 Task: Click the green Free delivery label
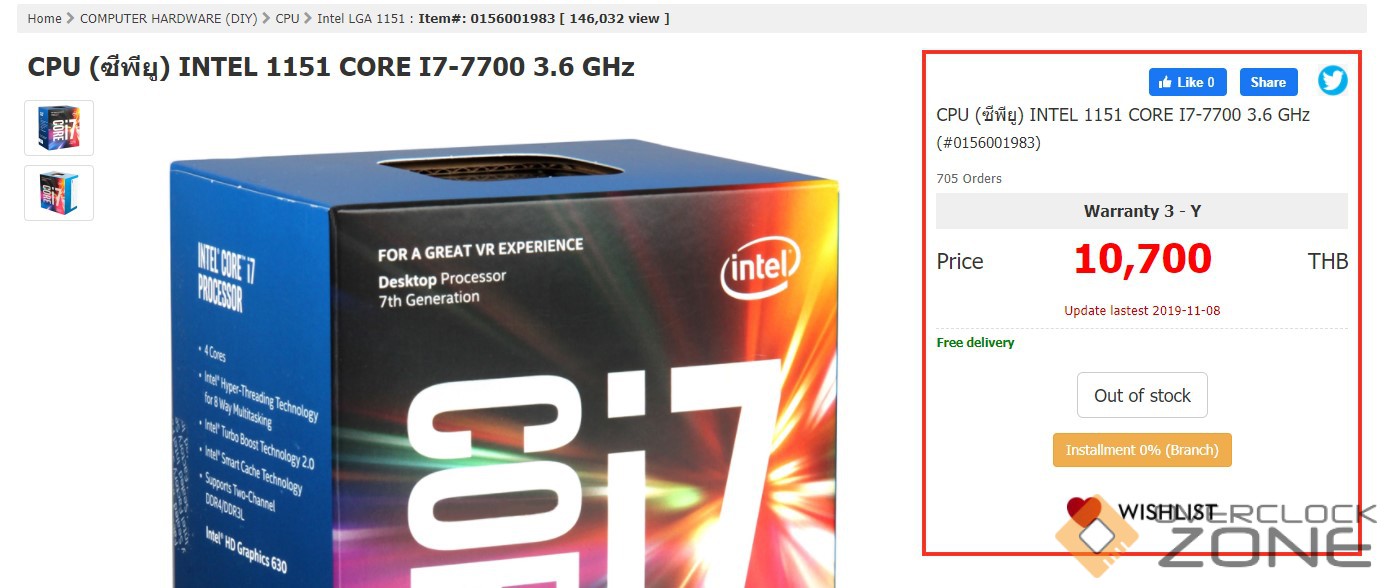pos(975,342)
